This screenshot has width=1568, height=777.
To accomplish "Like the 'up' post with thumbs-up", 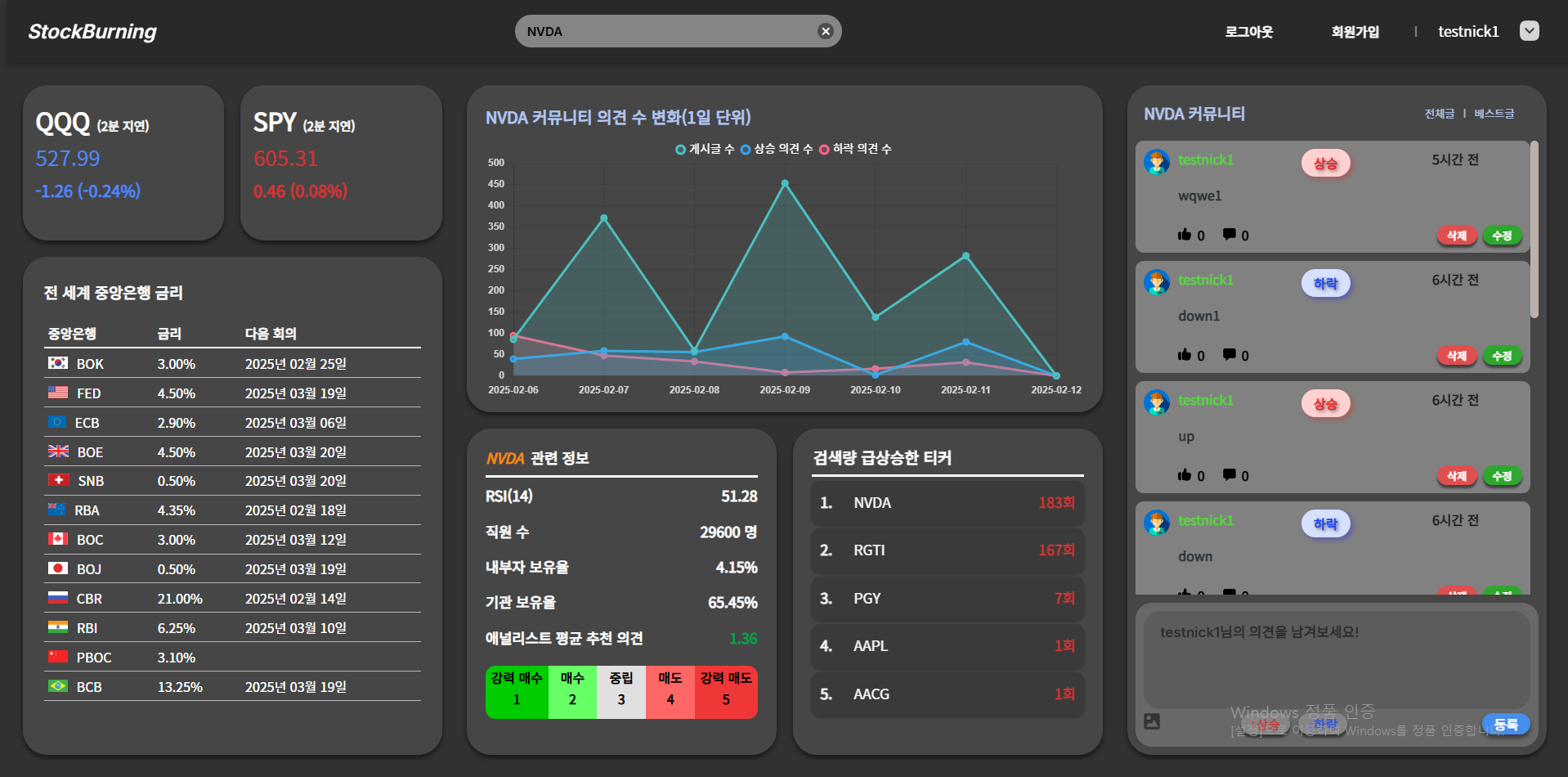I will [1185, 475].
